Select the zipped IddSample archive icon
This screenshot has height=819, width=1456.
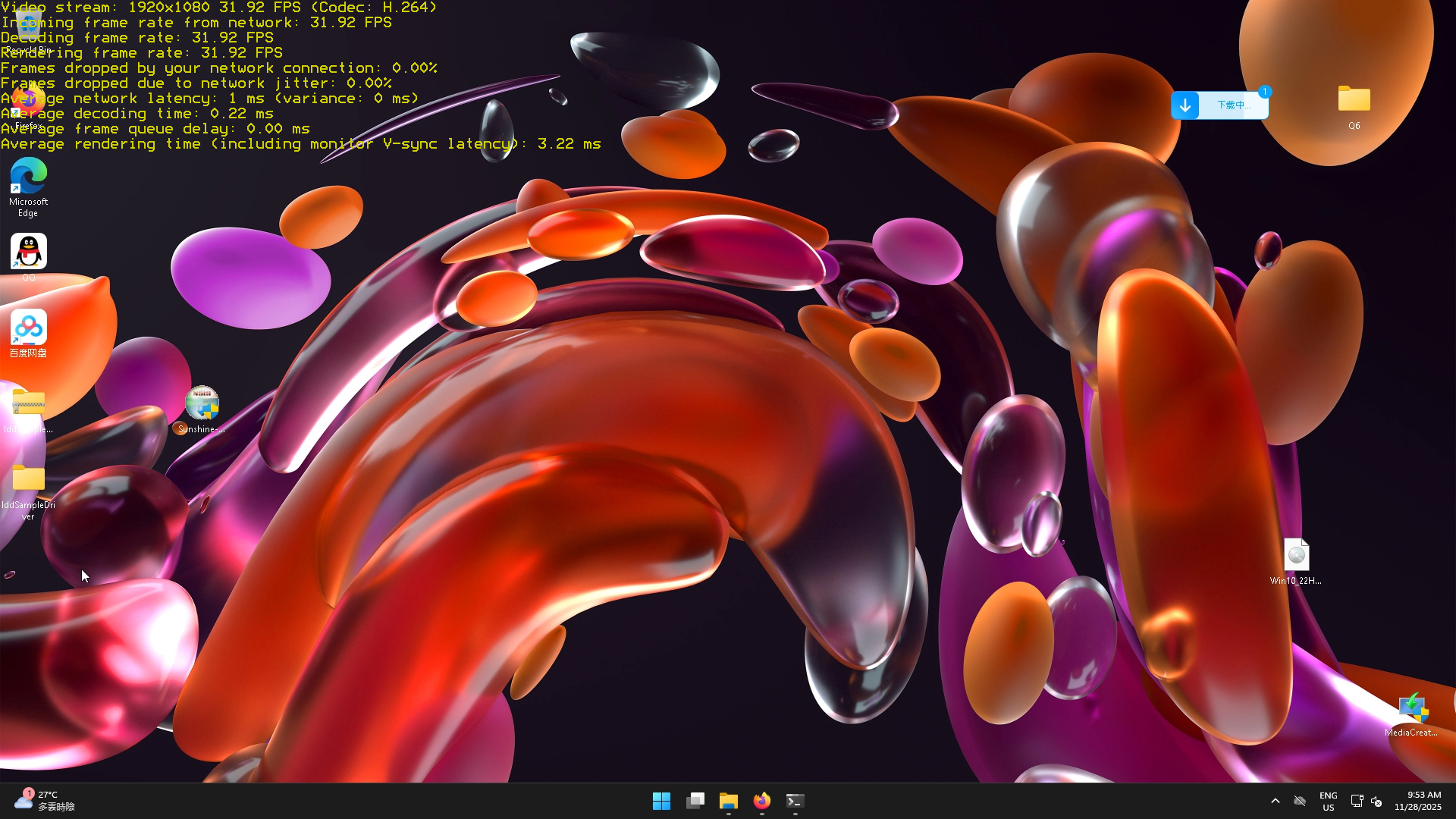29,403
